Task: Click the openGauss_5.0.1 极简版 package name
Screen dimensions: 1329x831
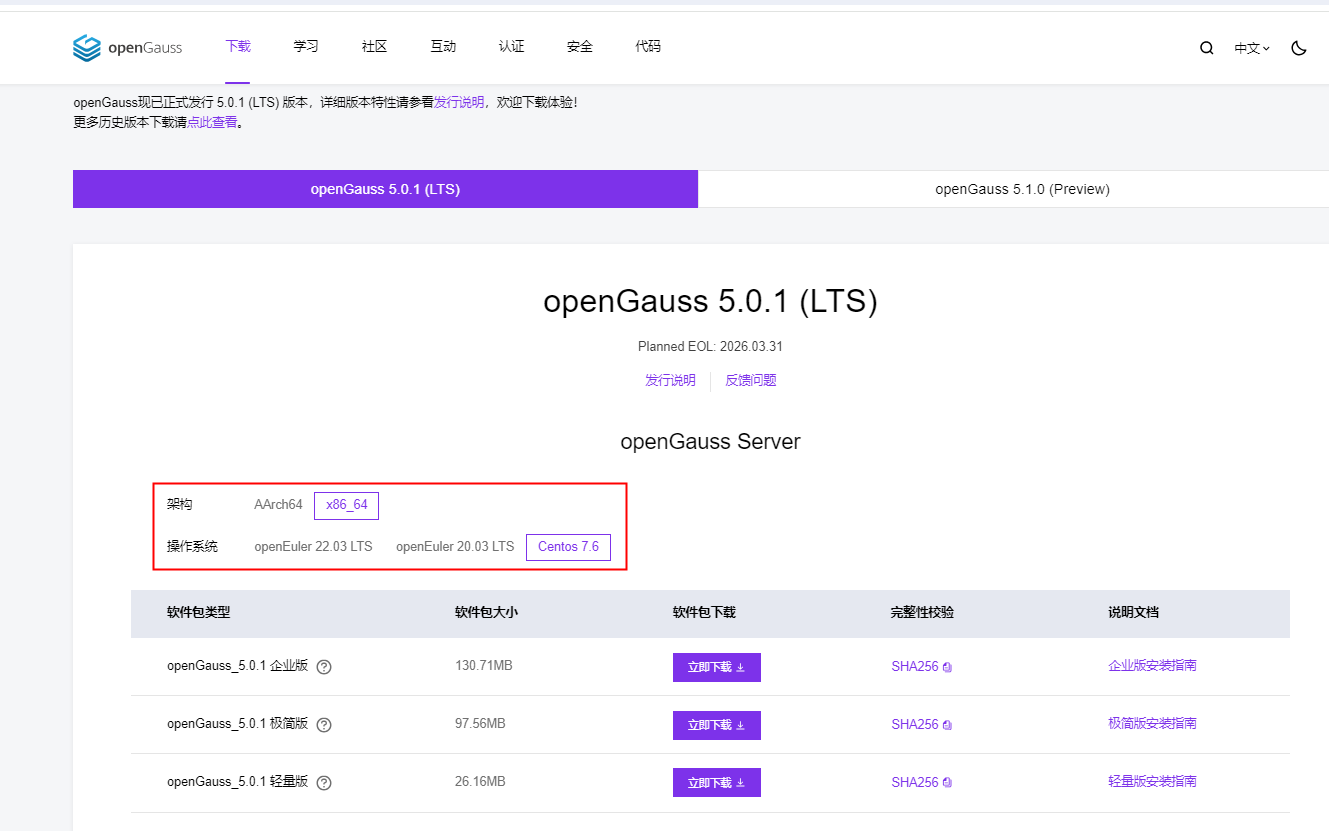Action: point(238,724)
